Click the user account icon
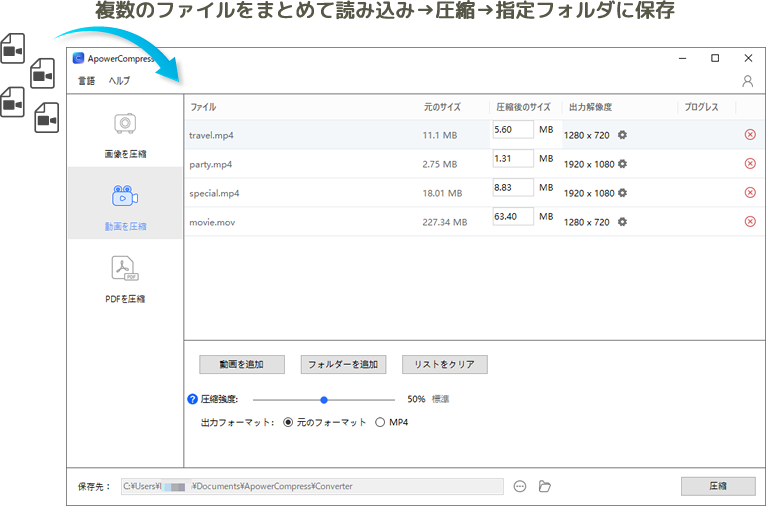The width and height of the screenshot is (766, 506). point(747,81)
